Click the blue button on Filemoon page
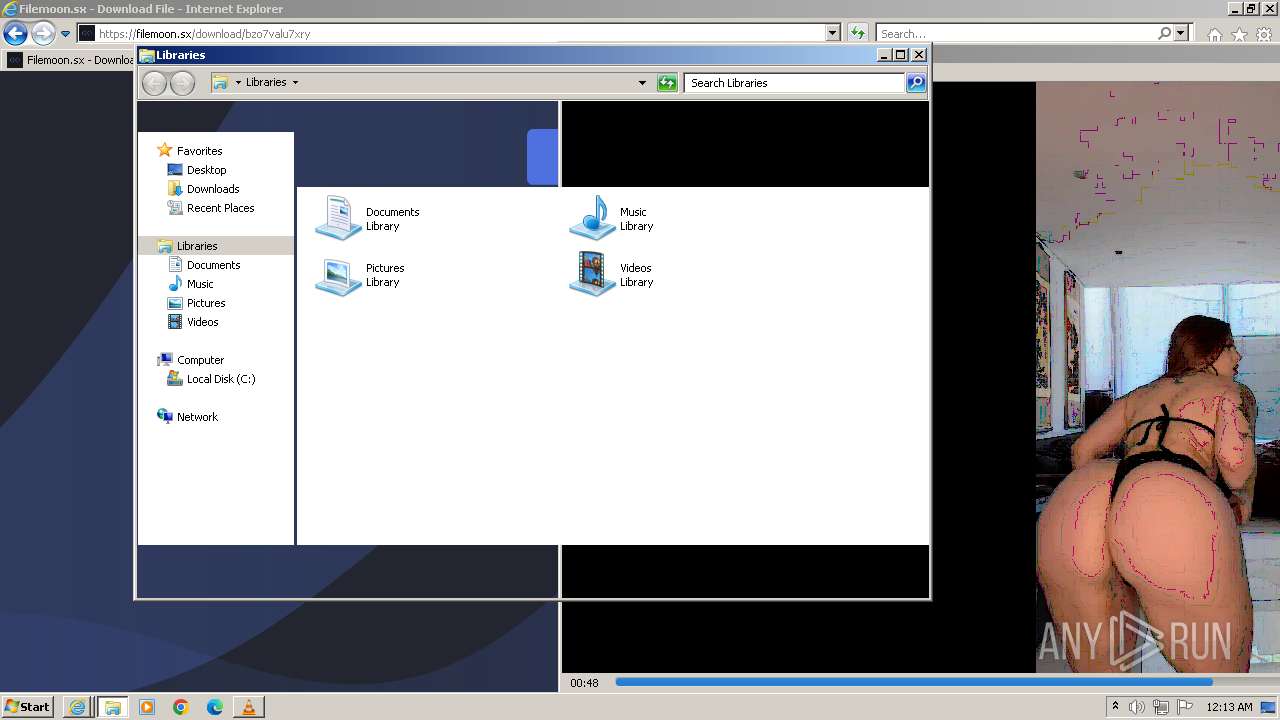This screenshot has height=720, width=1280. coord(542,157)
